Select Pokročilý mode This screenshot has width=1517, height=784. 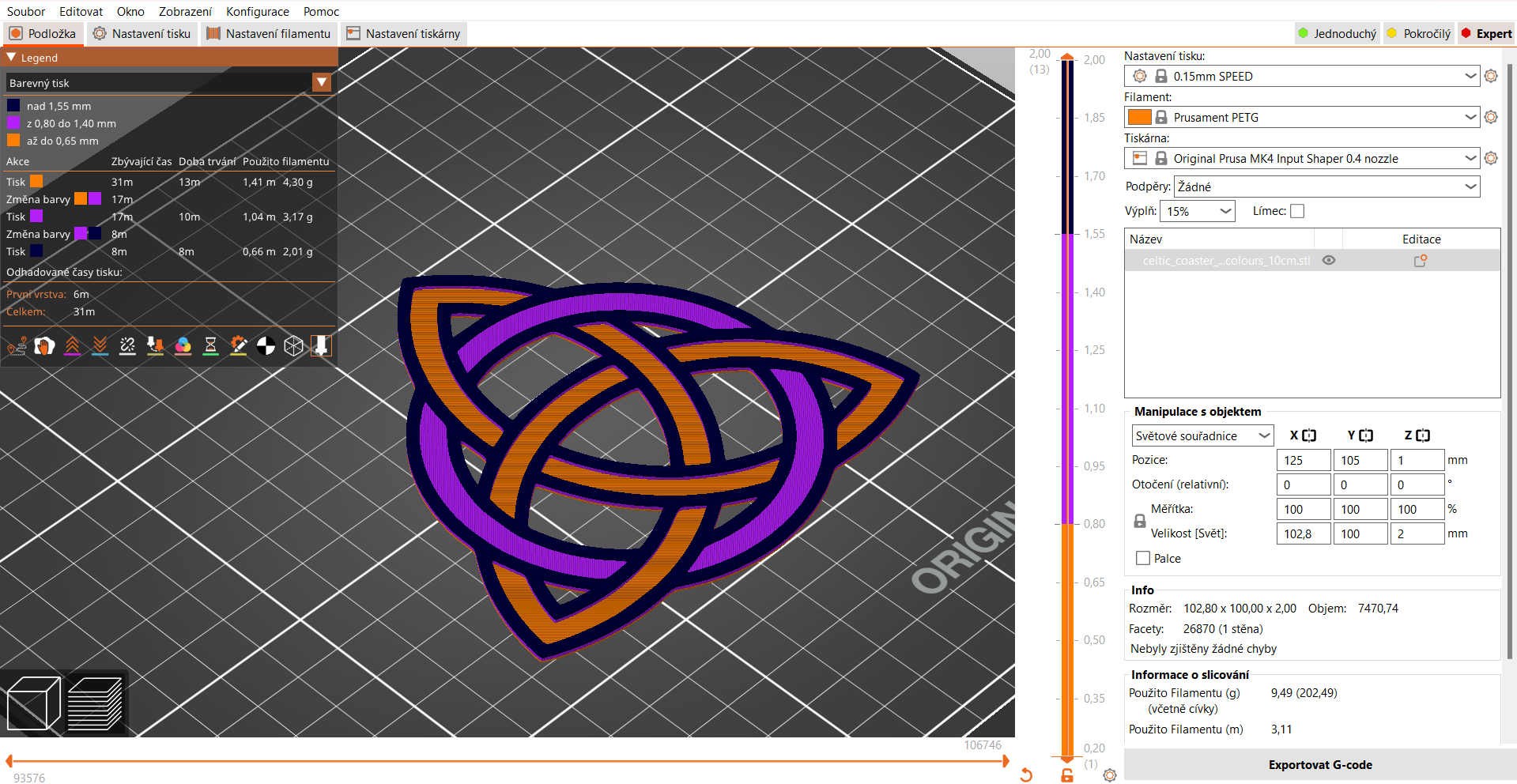1419,33
